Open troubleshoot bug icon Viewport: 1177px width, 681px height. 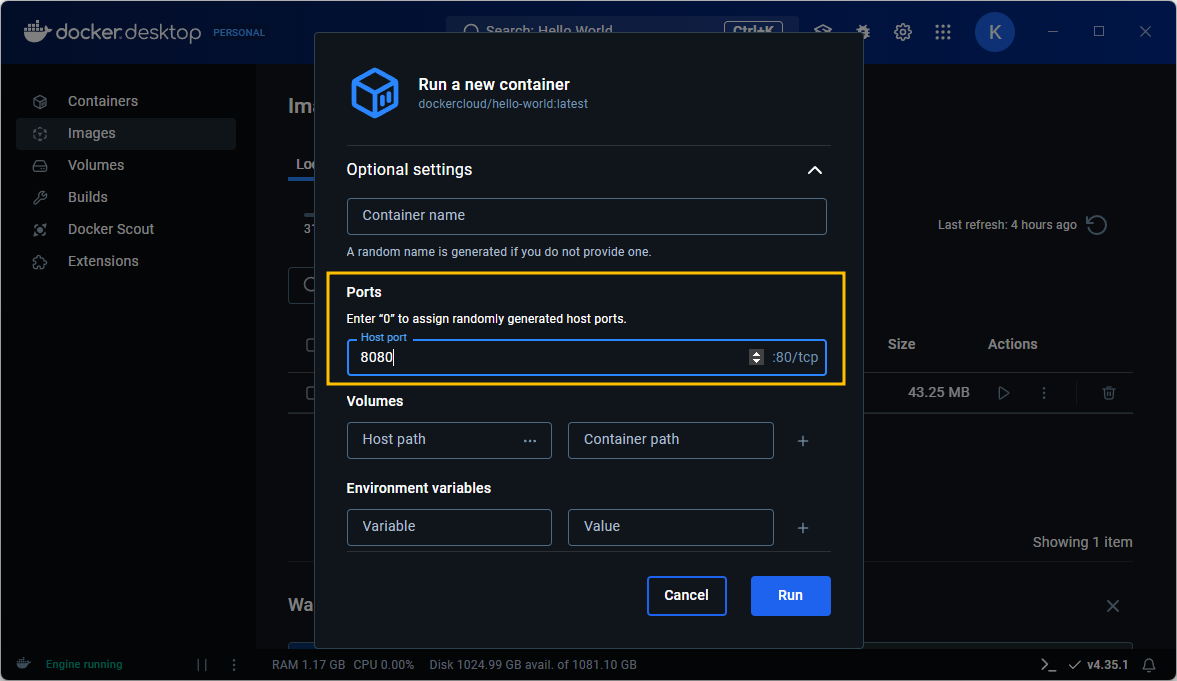tap(863, 32)
